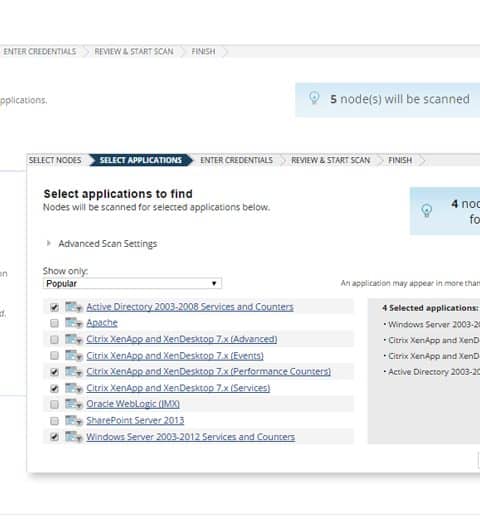Click the Citrix XenApp (Events) template icon
Screen dimensions: 480x531
click(x=74, y=356)
